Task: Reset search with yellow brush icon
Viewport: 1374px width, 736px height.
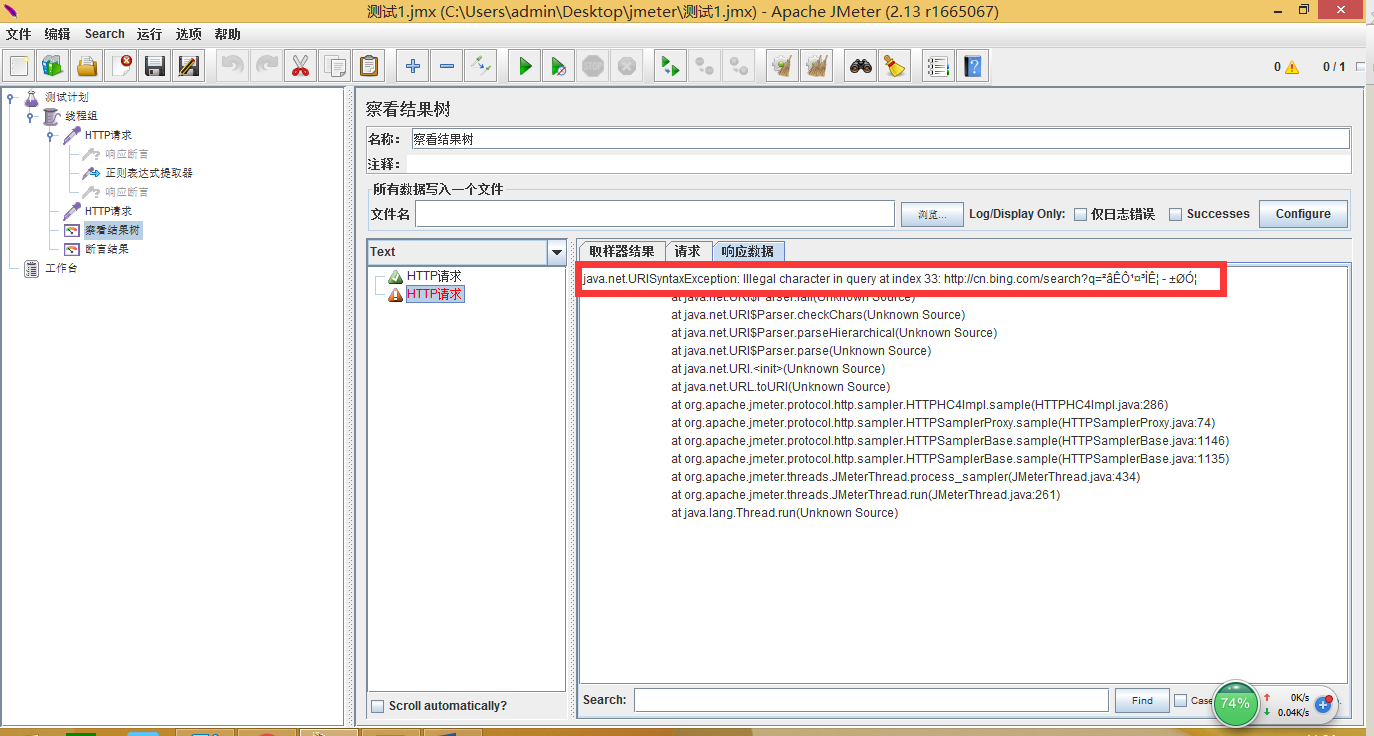Action: point(894,67)
